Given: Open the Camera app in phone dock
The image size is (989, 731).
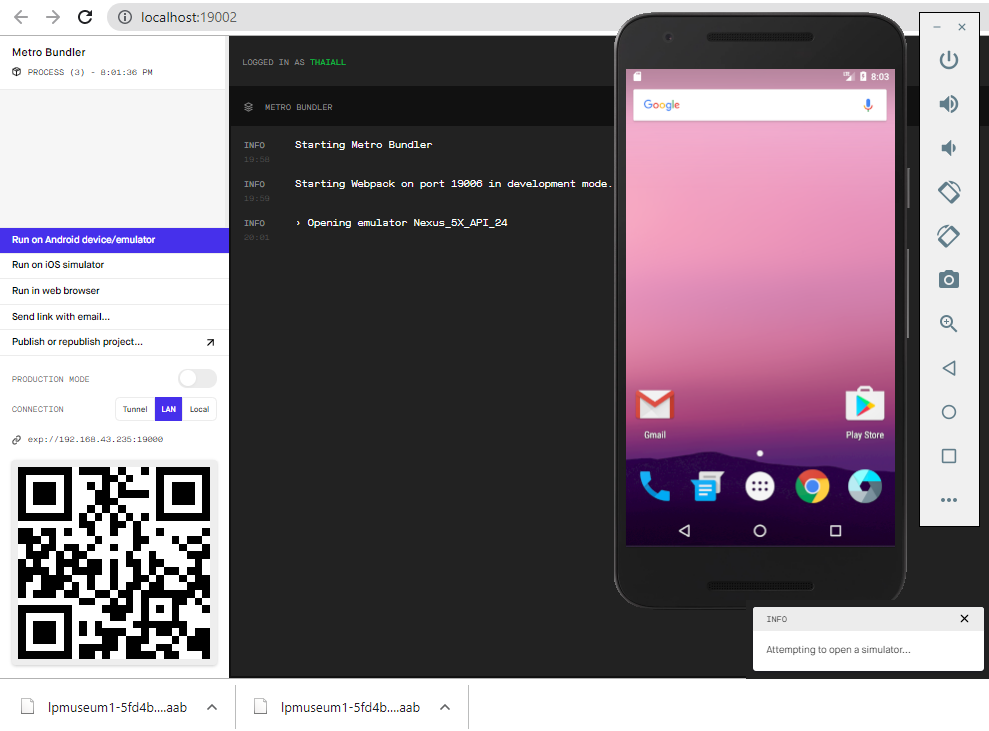Looking at the screenshot, I should point(865,486).
